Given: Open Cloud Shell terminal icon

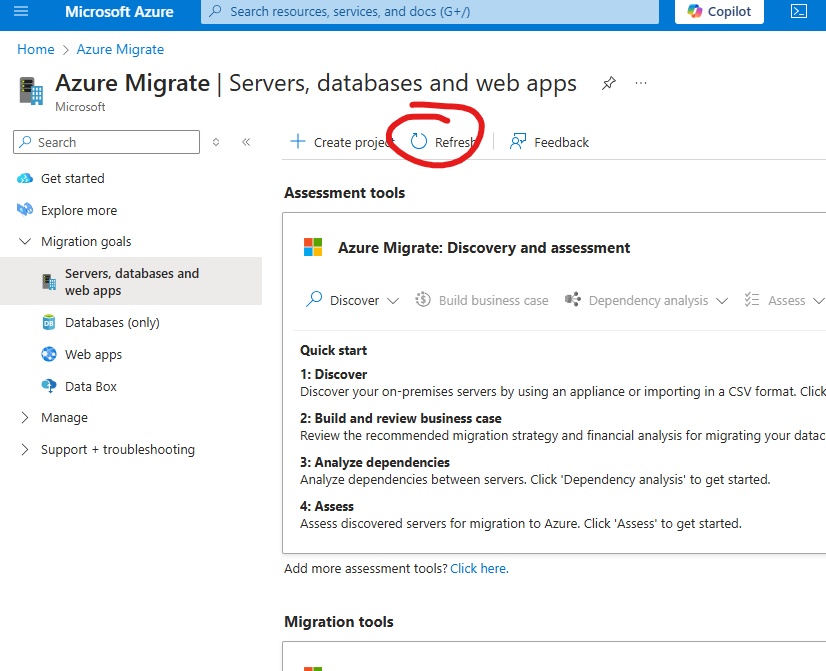Looking at the screenshot, I should (x=799, y=12).
